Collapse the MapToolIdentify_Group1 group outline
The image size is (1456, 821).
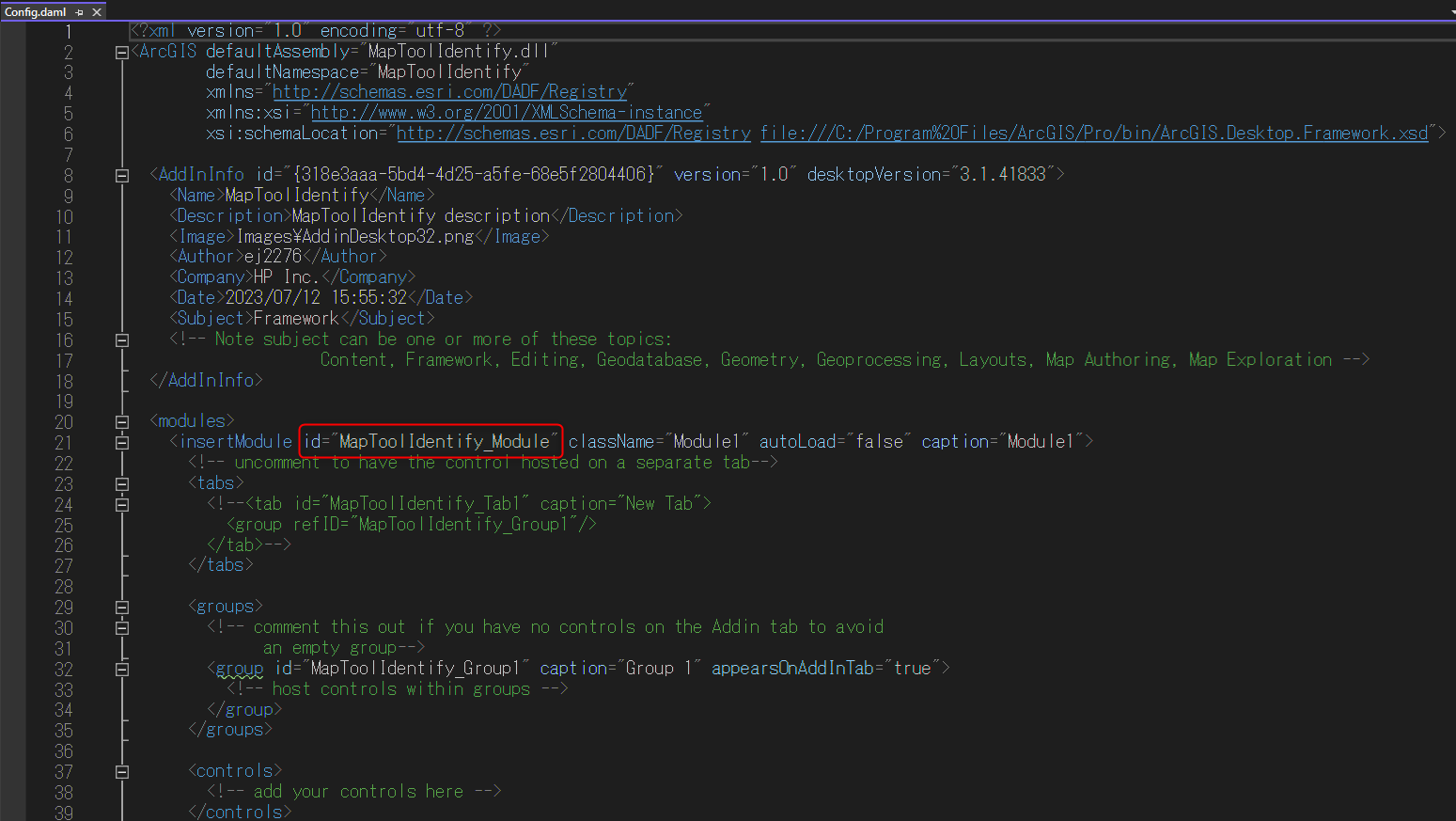pyautogui.click(x=121, y=670)
